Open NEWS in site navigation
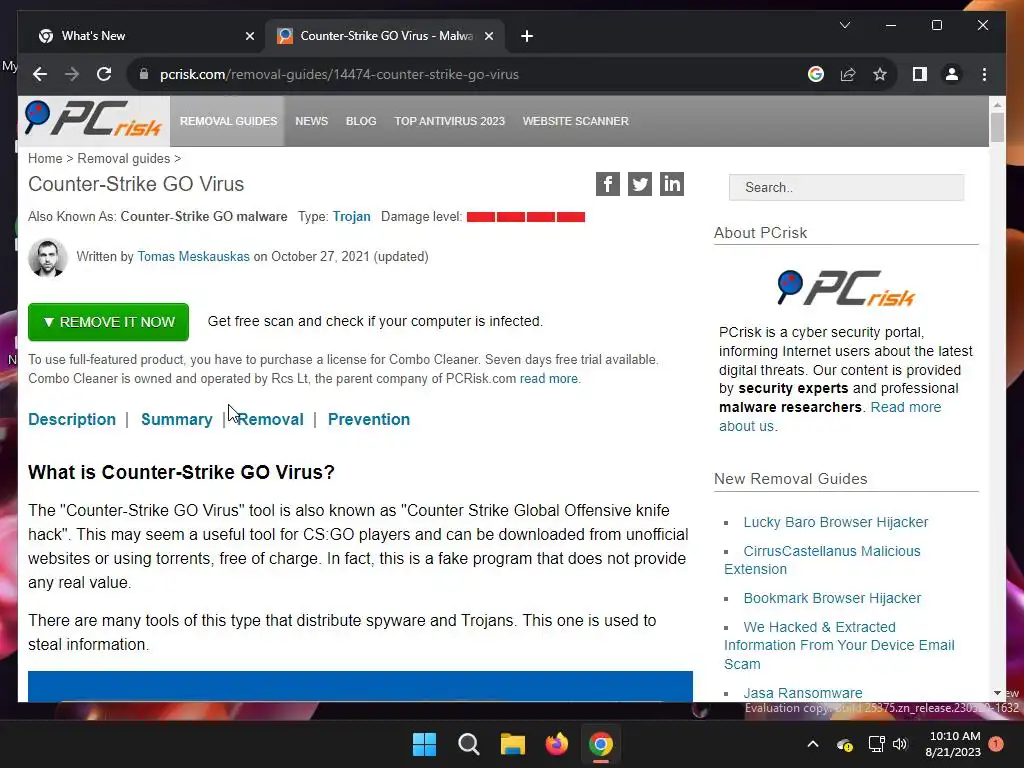The width and height of the screenshot is (1024, 768). point(312,121)
